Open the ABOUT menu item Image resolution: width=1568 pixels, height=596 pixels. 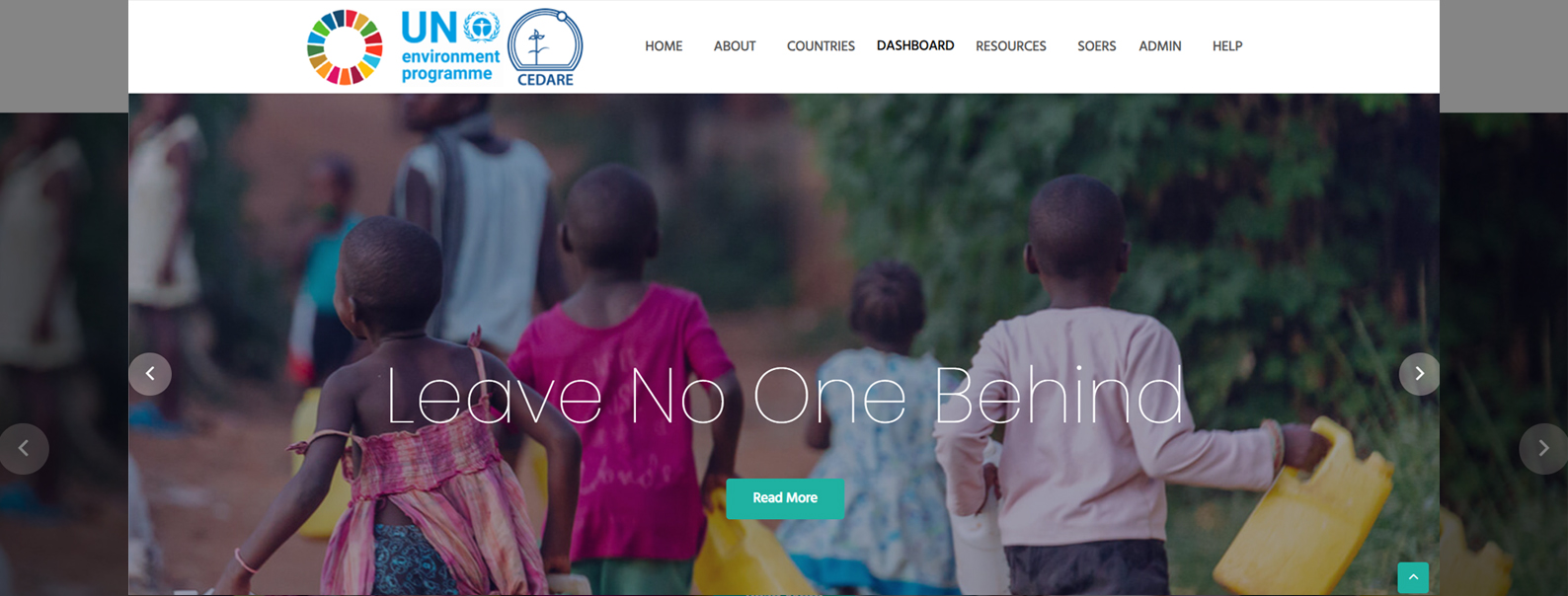735,46
